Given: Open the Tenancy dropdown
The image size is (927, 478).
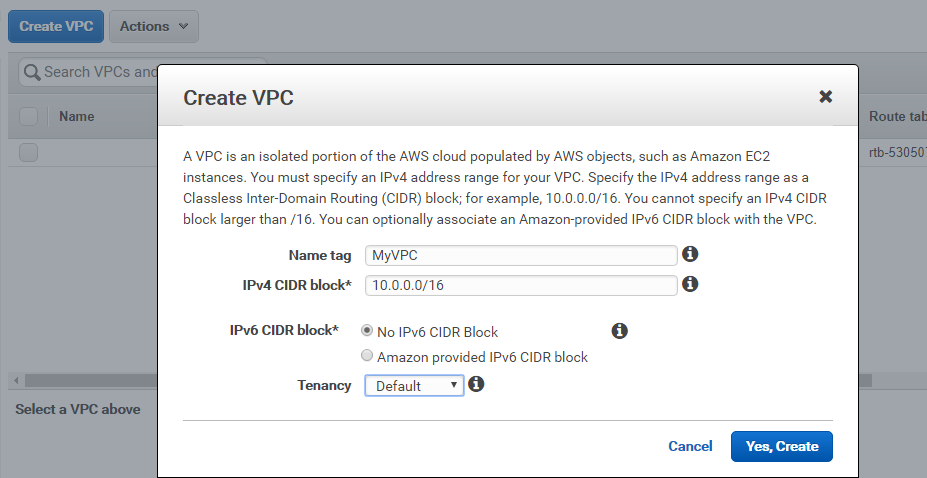Looking at the screenshot, I should (414, 385).
